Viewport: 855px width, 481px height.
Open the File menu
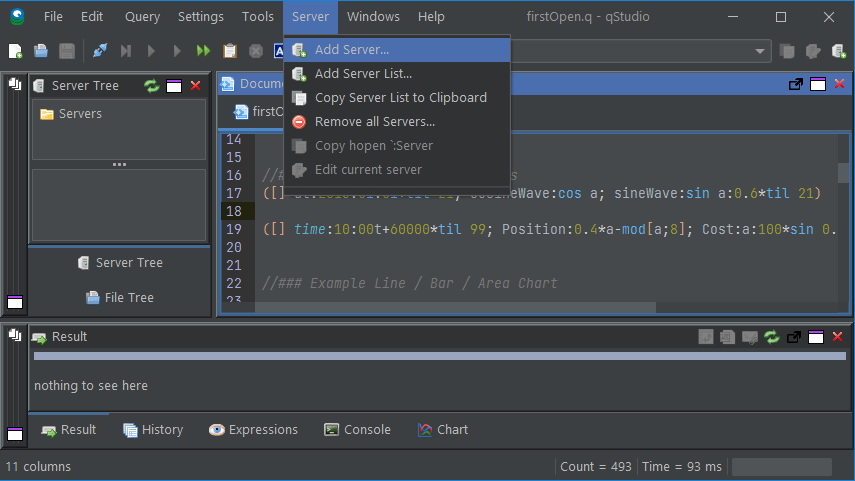click(53, 17)
